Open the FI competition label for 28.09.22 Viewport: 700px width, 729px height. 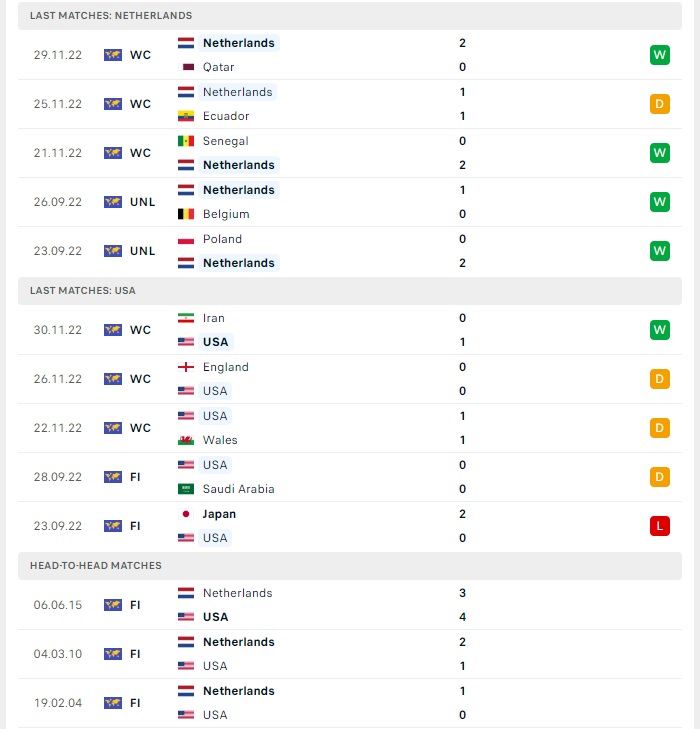point(135,477)
